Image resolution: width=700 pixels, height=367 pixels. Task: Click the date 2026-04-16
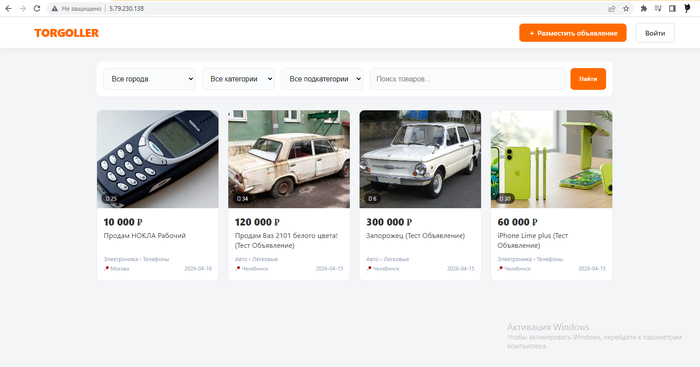tap(198, 269)
